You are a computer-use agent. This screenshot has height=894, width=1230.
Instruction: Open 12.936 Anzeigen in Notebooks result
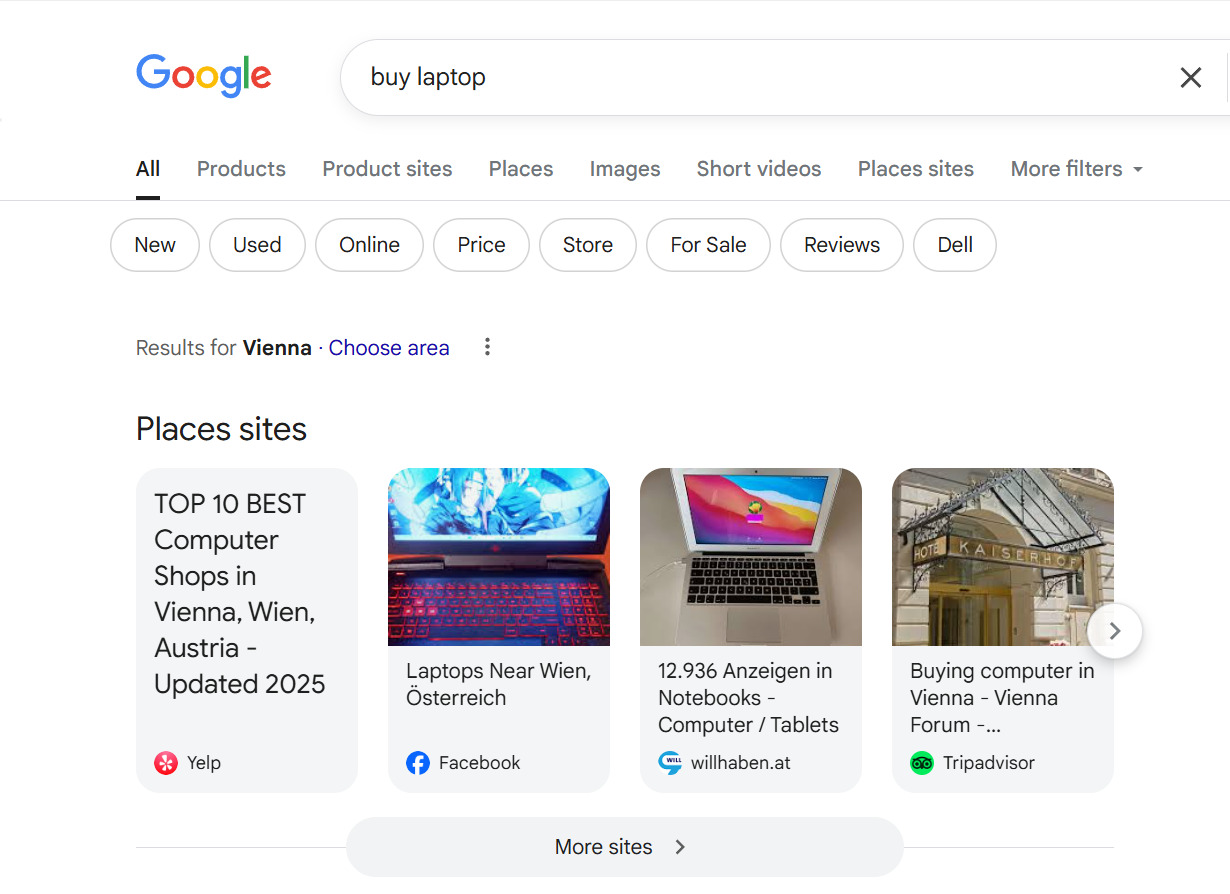tap(749, 698)
